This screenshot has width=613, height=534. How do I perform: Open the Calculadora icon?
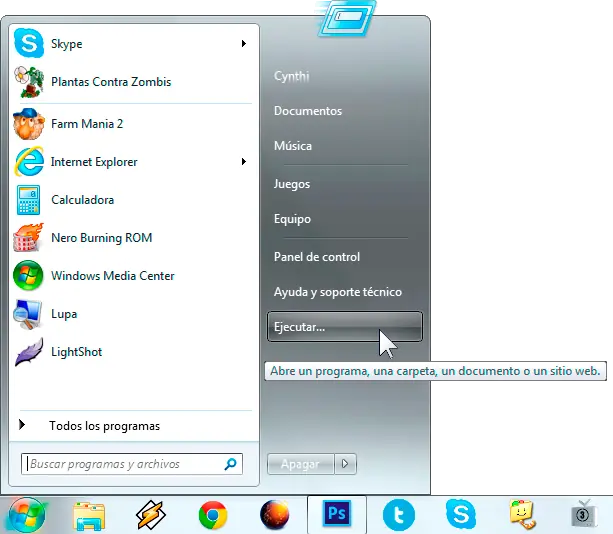29,200
